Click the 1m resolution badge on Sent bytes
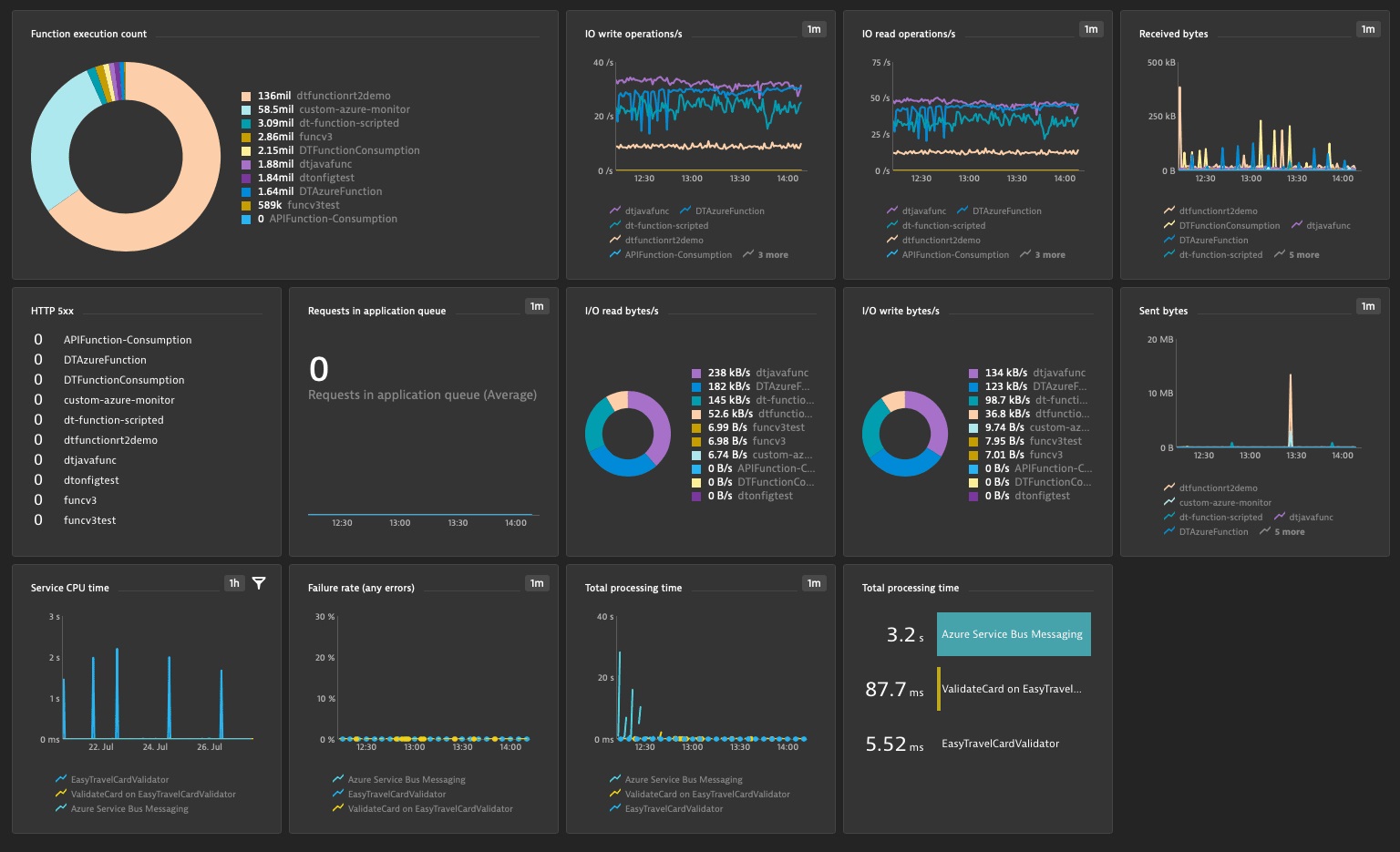The width and height of the screenshot is (1400, 852). click(x=1368, y=306)
